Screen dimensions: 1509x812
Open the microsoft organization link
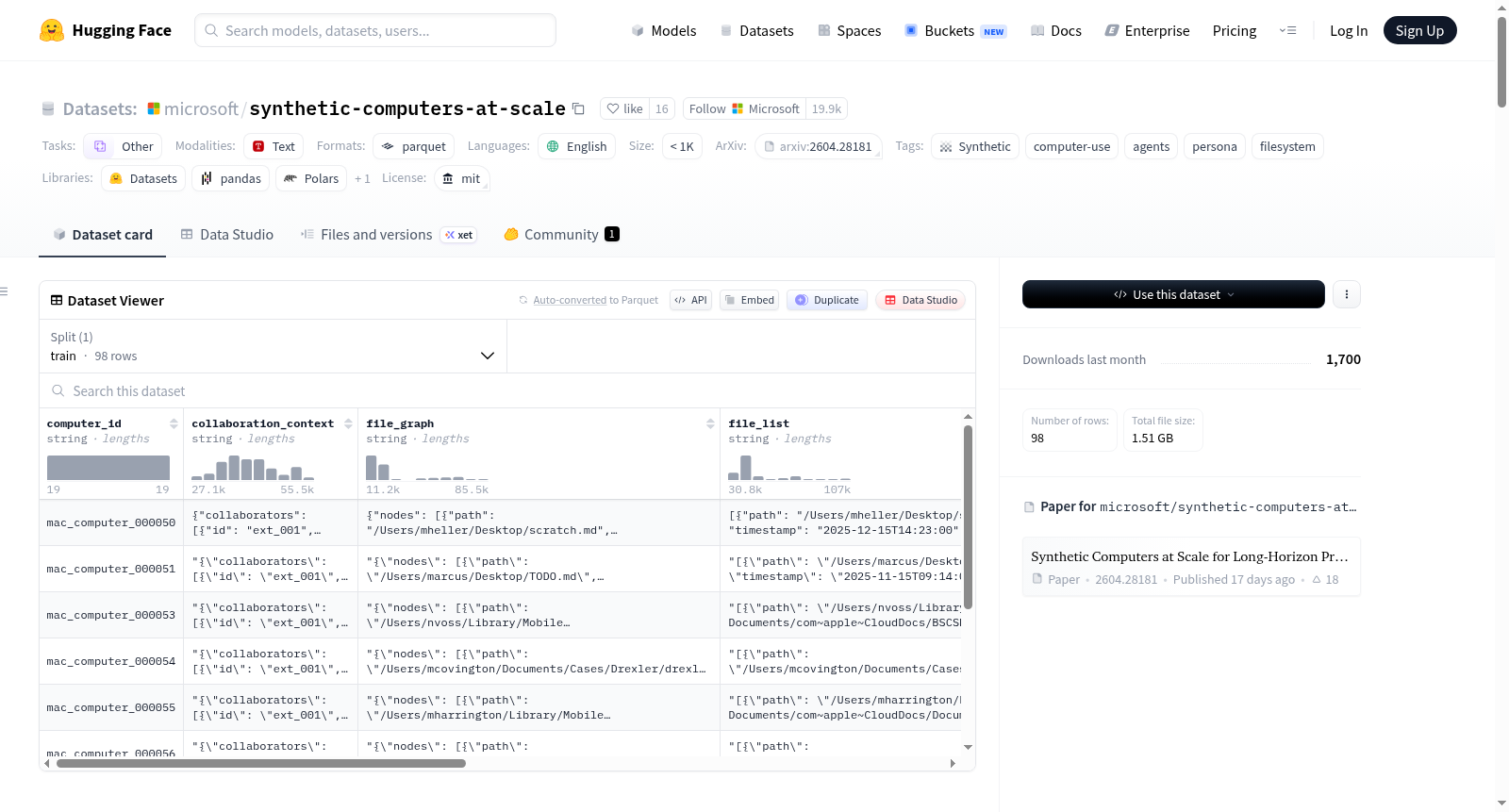coord(201,108)
